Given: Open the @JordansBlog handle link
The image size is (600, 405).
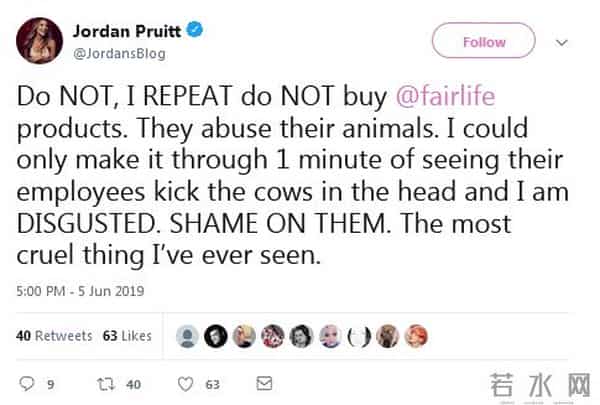Looking at the screenshot, I should (119, 54).
